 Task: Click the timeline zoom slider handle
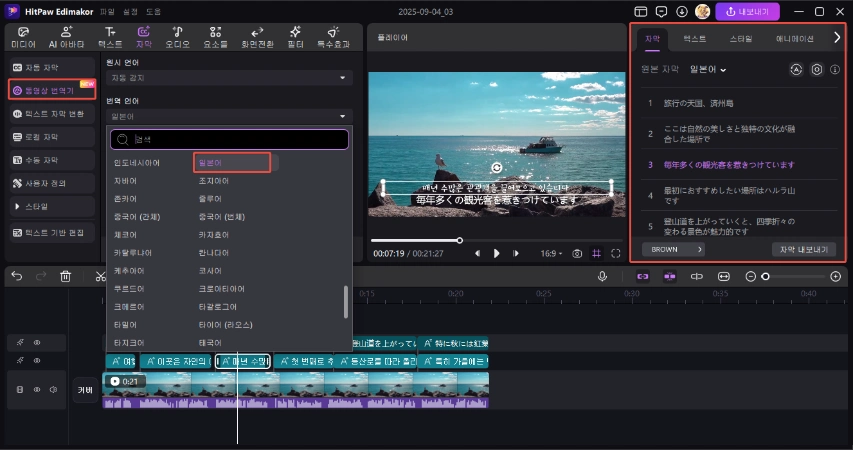pyautogui.click(x=765, y=276)
